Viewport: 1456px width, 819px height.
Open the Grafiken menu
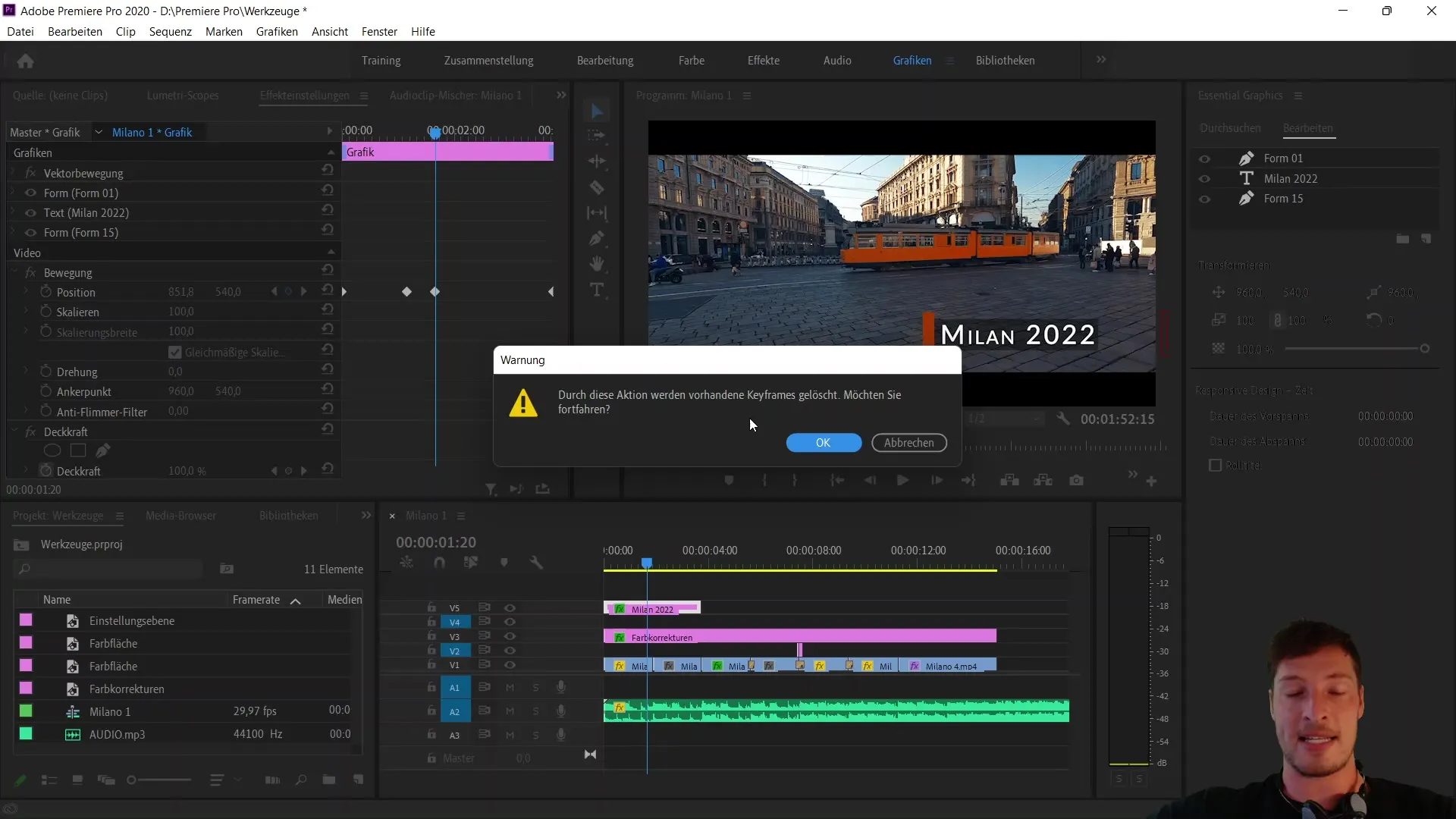277,32
